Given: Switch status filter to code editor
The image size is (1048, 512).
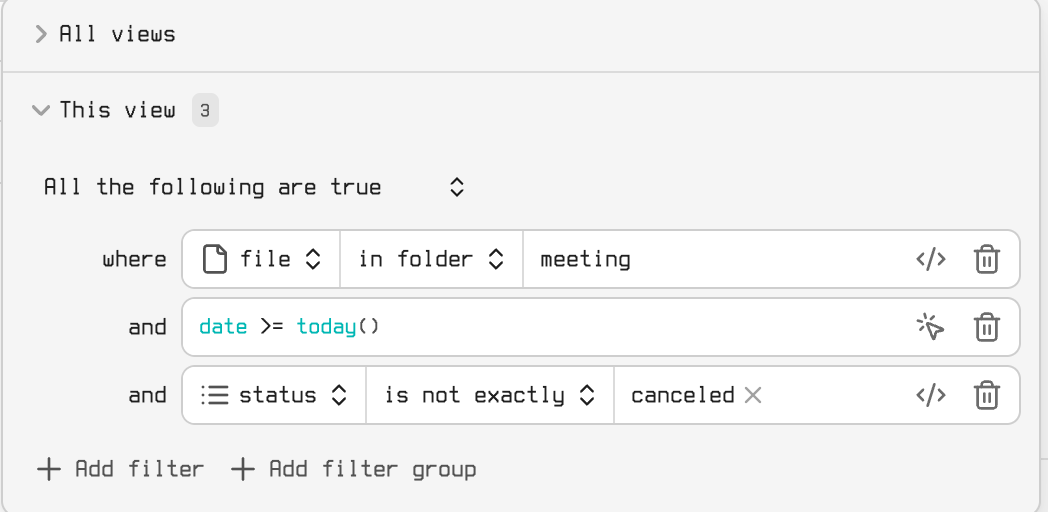Looking at the screenshot, I should pos(930,395).
